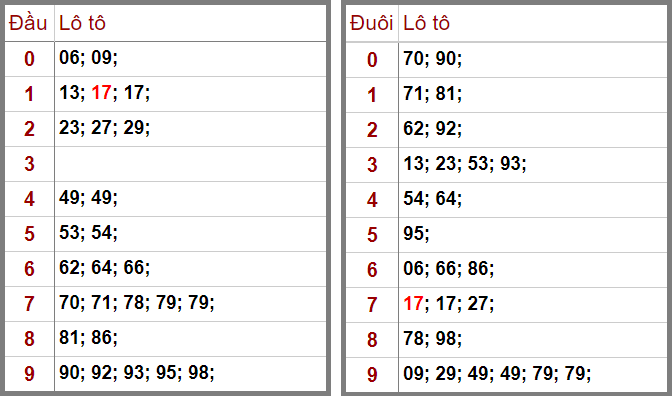Select the cell with 90; 92; 93; 95; 98;

click(x=190, y=373)
